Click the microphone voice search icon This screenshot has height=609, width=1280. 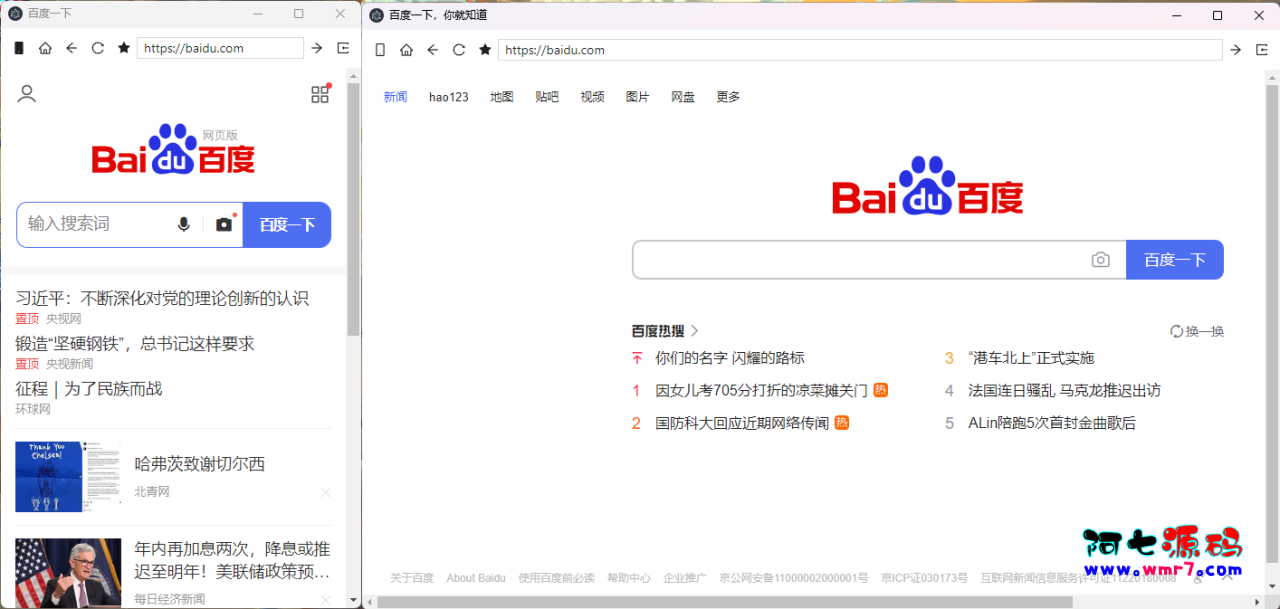pyautogui.click(x=183, y=224)
